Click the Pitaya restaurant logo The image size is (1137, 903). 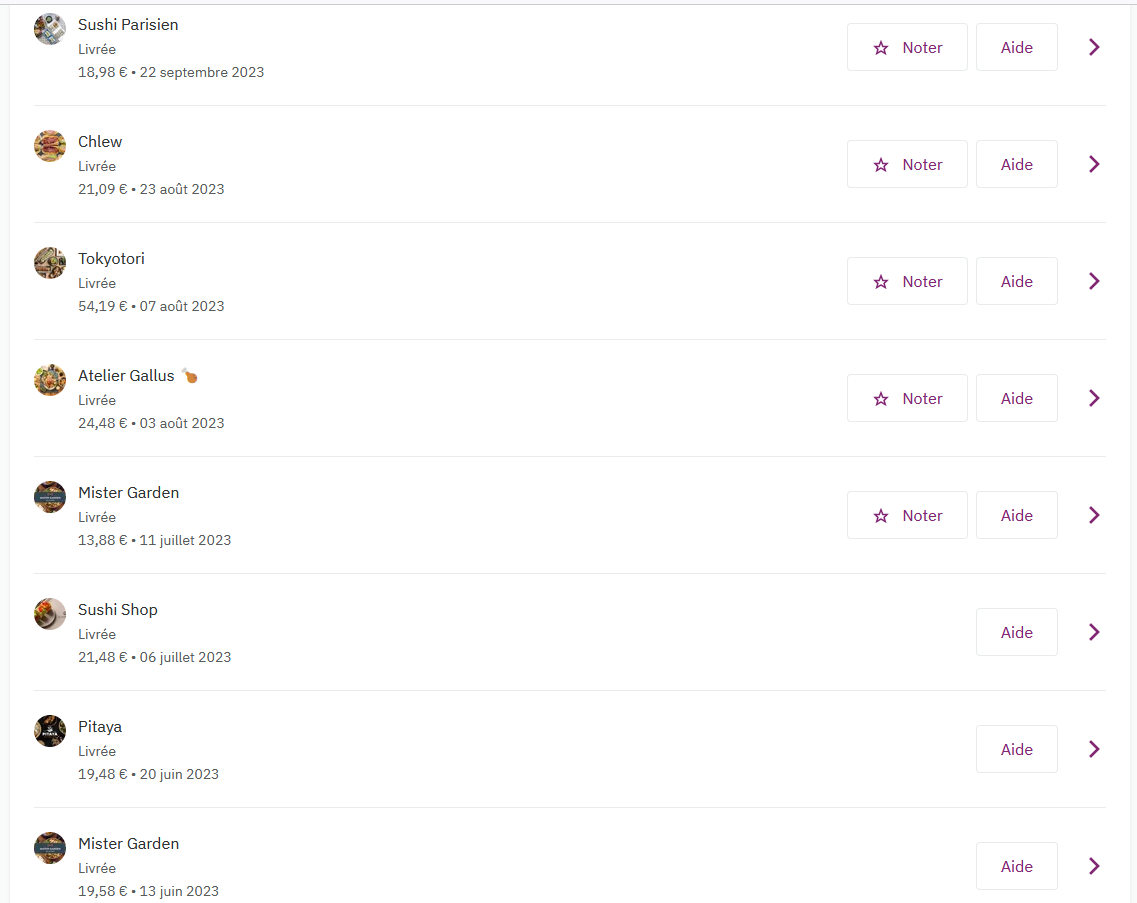(x=50, y=731)
